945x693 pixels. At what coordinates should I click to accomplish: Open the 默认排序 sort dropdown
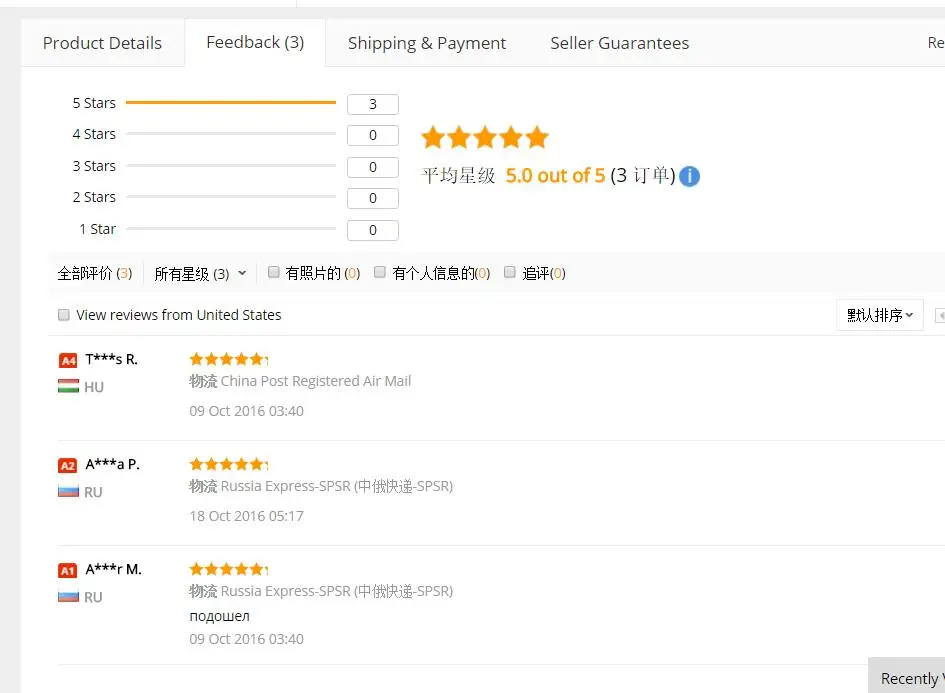(880, 315)
